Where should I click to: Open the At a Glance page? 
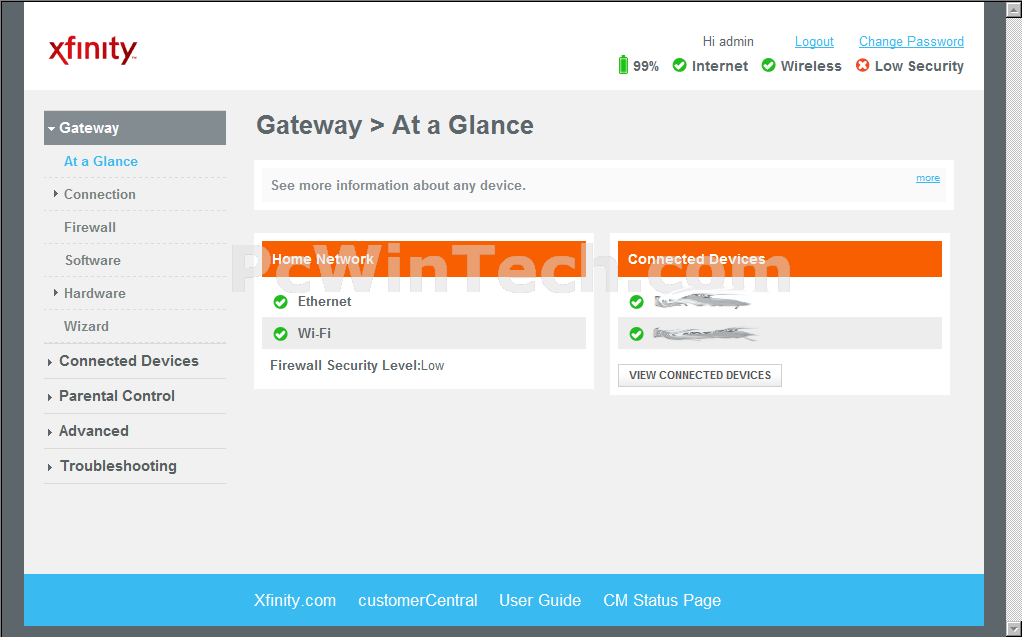101,161
